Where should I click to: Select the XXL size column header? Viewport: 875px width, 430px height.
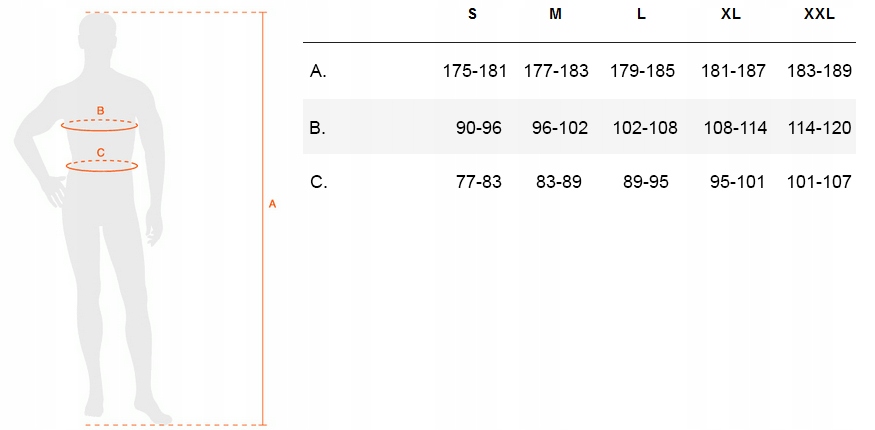[818, 15]
